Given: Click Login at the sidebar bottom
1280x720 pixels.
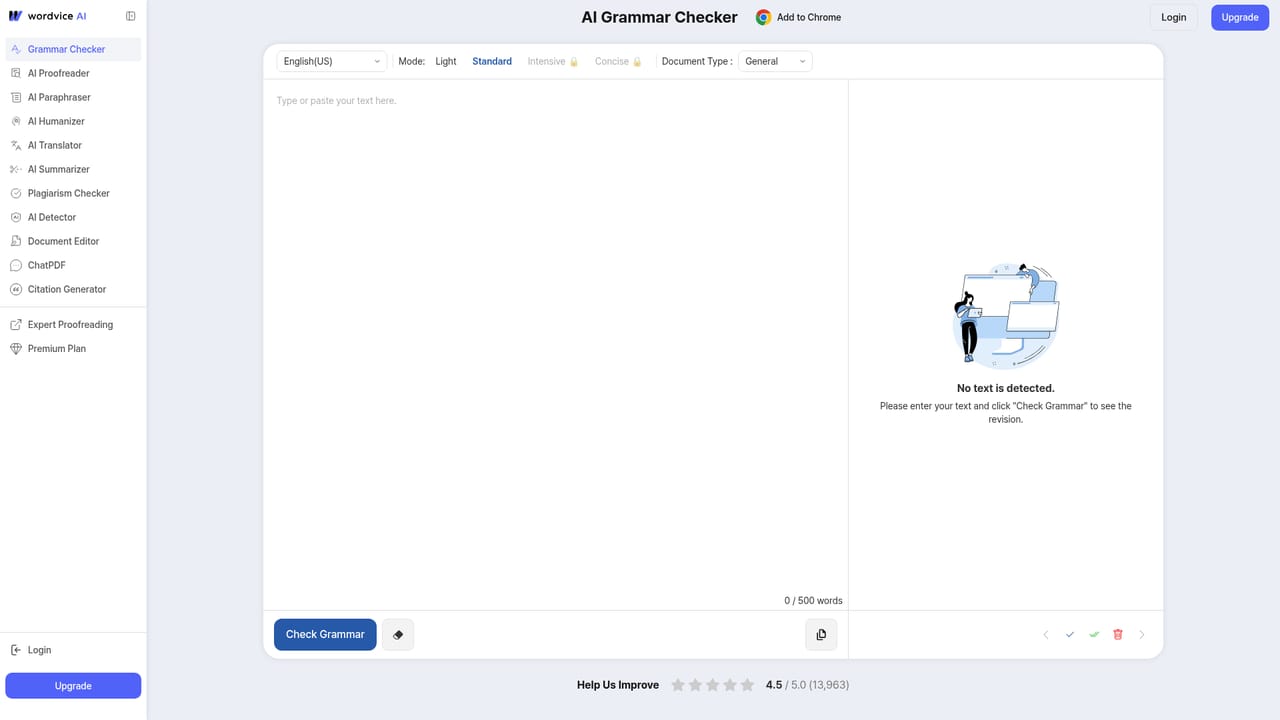Looking at the screenshot, I should click(x=73, y=650).
